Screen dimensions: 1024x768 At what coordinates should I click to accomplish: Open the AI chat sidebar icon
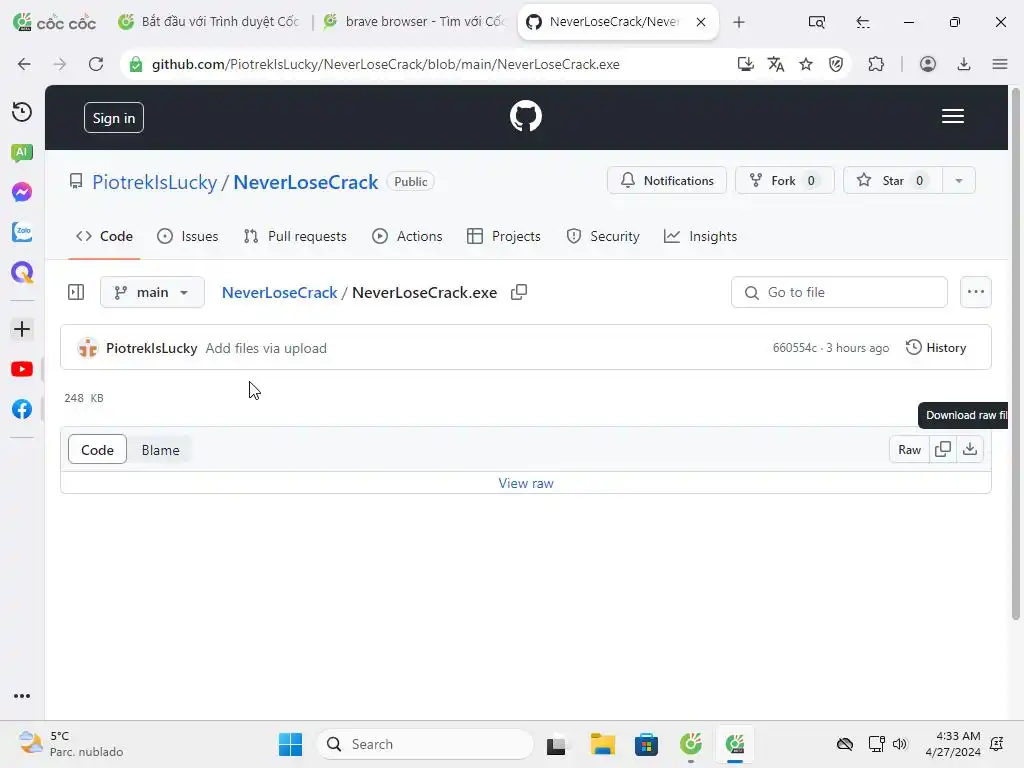click(x=22, y=153)
